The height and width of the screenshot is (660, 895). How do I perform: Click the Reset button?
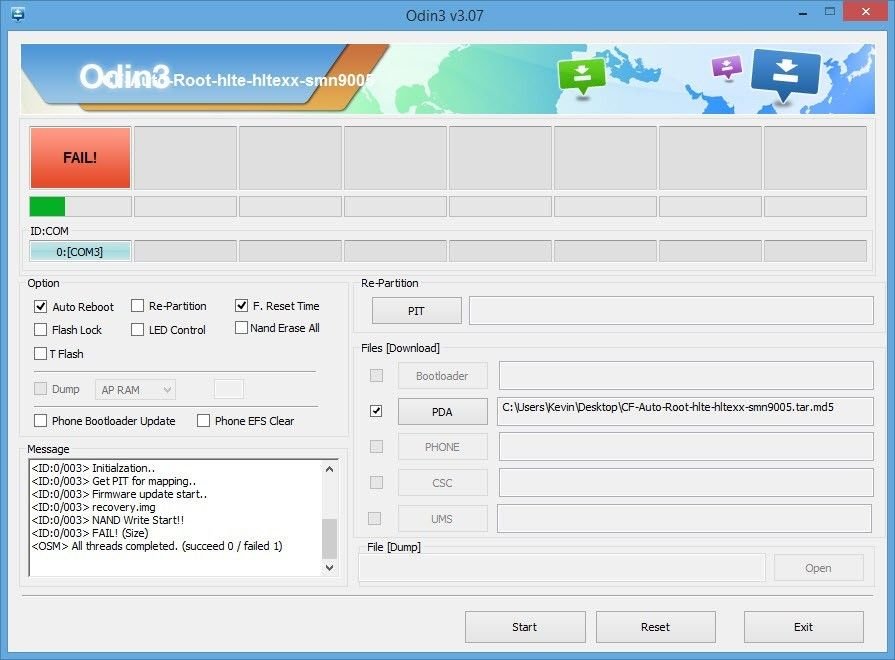[656, 627]
